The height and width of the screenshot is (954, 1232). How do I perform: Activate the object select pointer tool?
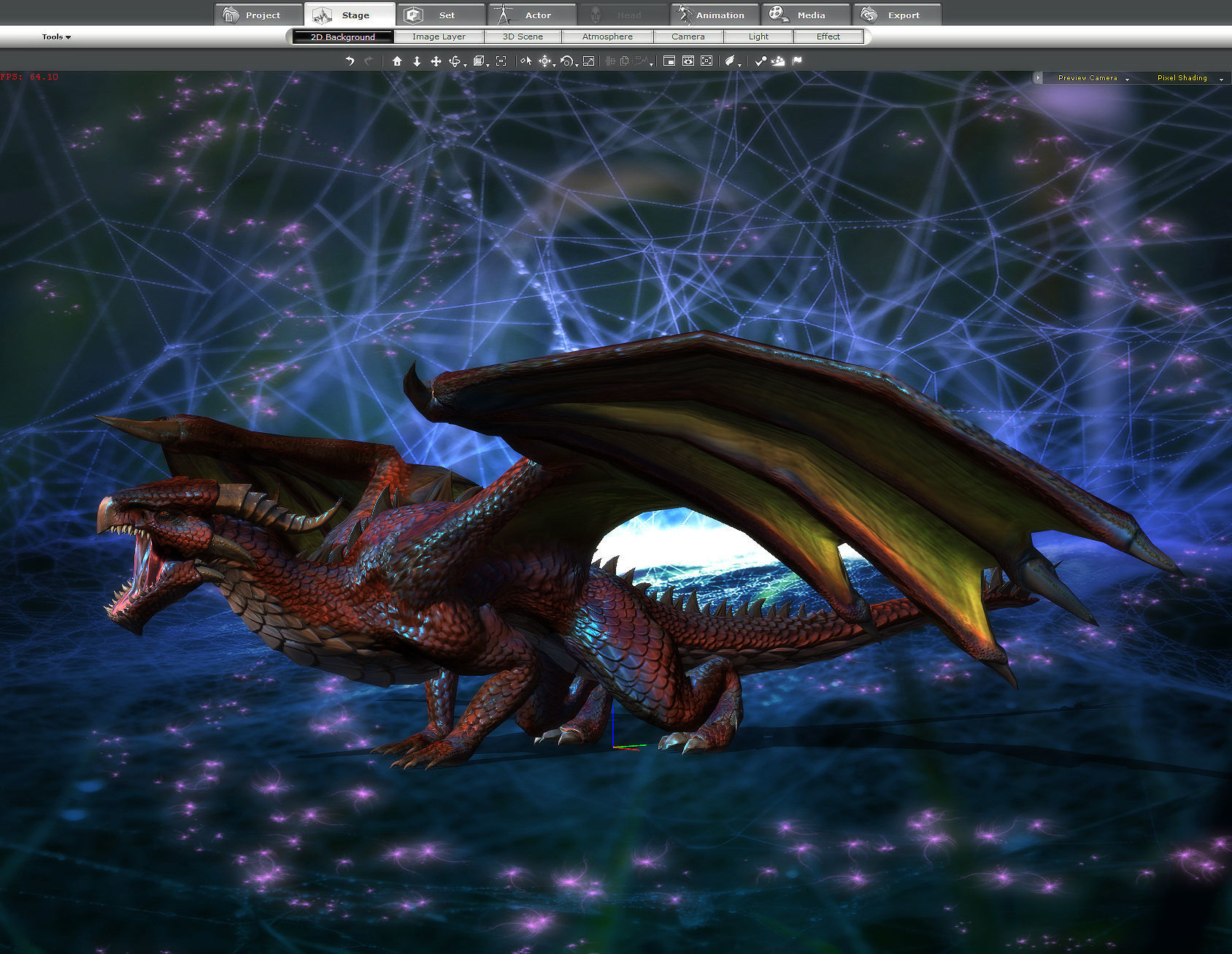(525, 61)
